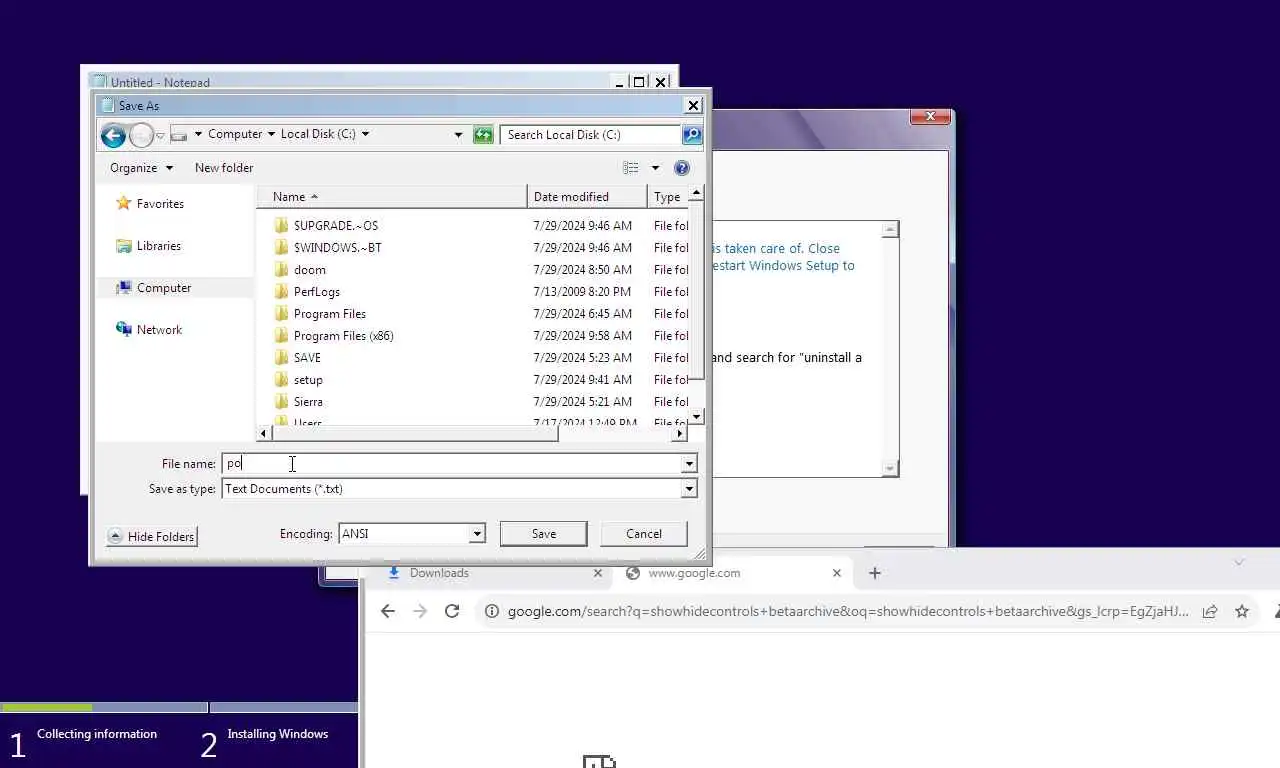Viewport: 1280px width, 768px height.
Task: Click the Type column header
Action: click(668, 197)
